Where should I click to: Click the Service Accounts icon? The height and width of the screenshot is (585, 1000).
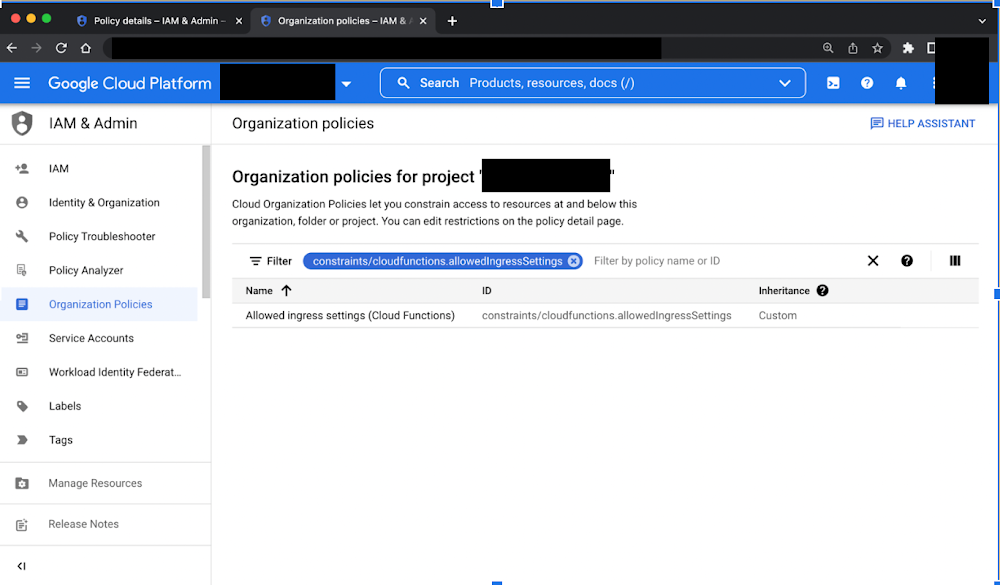[22, 338]
